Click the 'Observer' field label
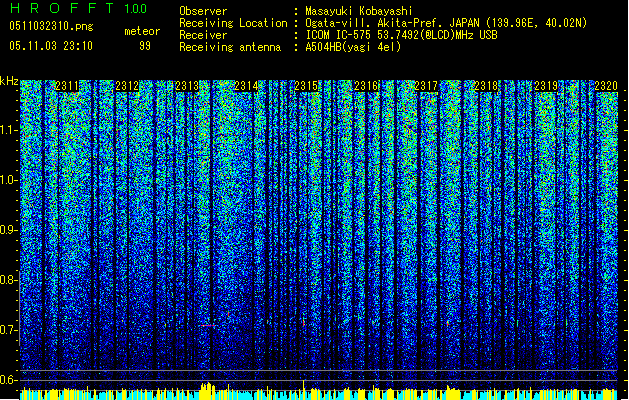 (x=203, y=11)
